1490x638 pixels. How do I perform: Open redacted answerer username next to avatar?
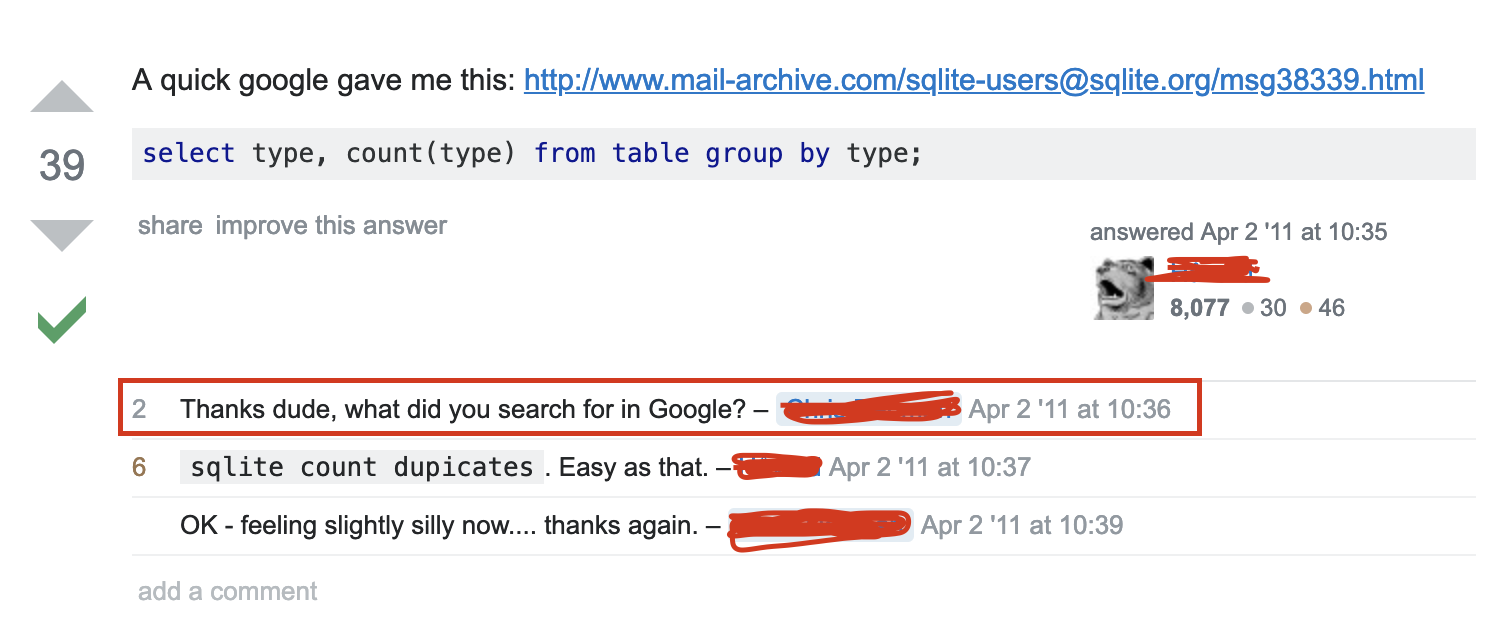click(x=1215, y=268)
